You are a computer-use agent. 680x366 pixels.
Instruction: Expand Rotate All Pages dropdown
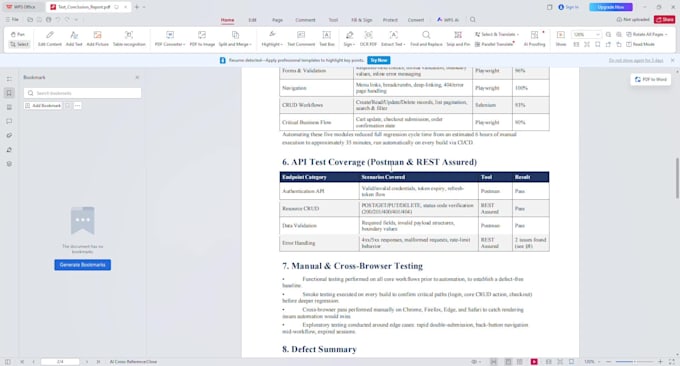[647, 34]
